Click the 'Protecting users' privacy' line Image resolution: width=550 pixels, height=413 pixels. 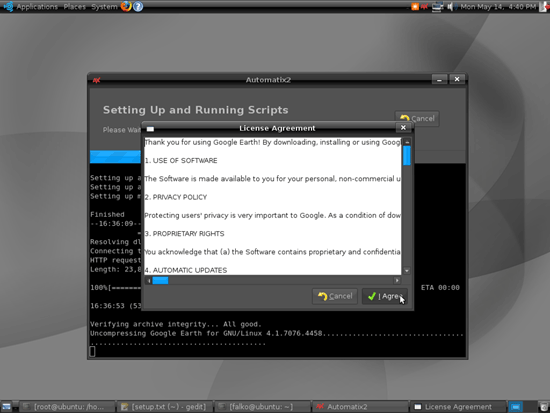(273, 215)
